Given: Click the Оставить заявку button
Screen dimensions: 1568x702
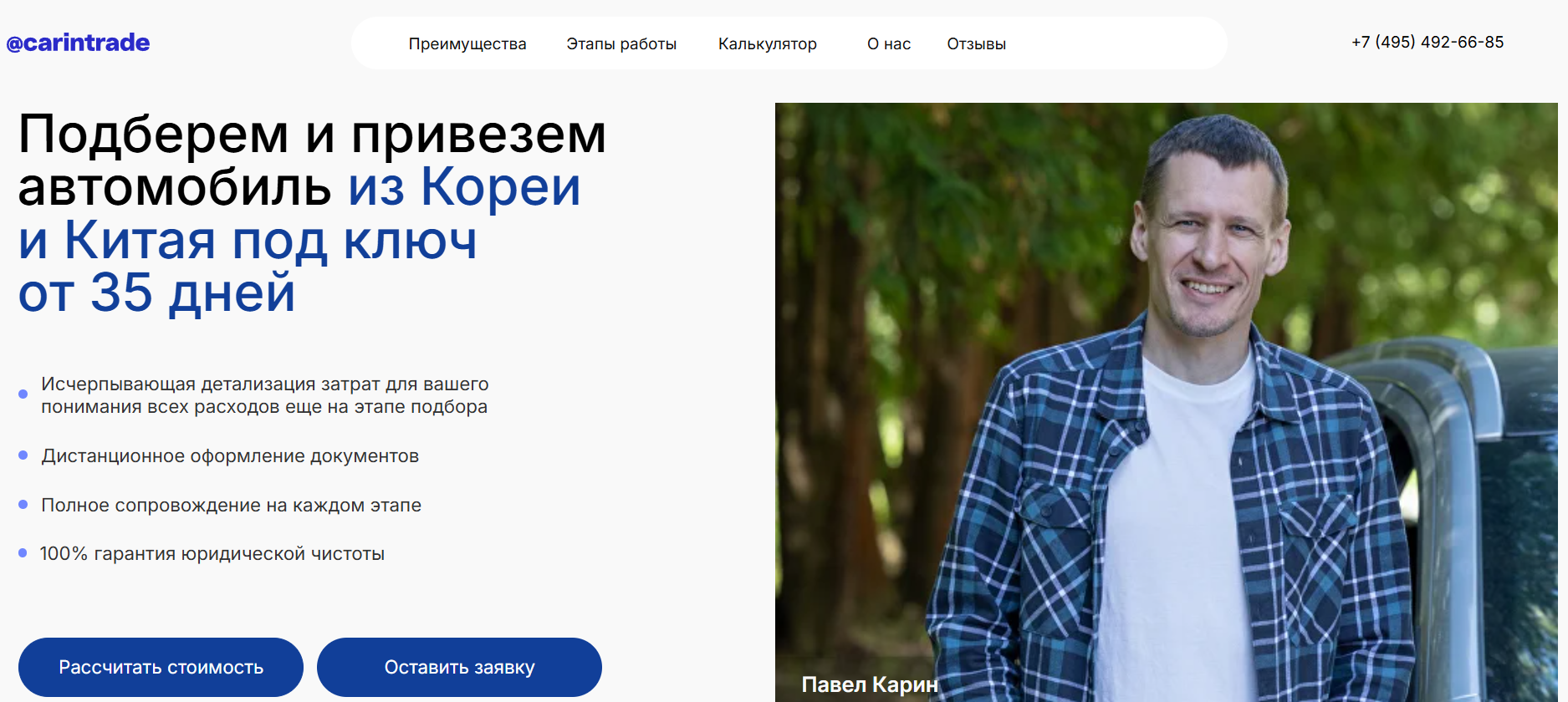Looking at the screenshot, I should 459,667.
